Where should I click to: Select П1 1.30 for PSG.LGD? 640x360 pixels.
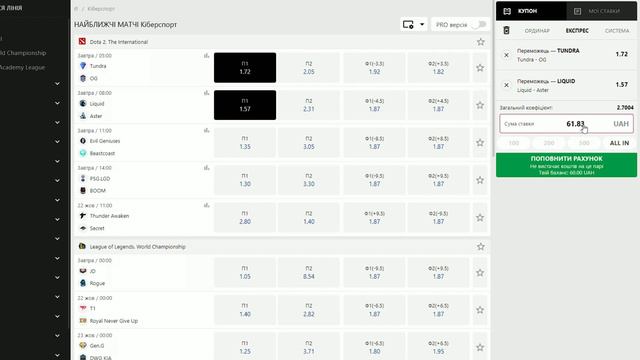tap(245, 180)
